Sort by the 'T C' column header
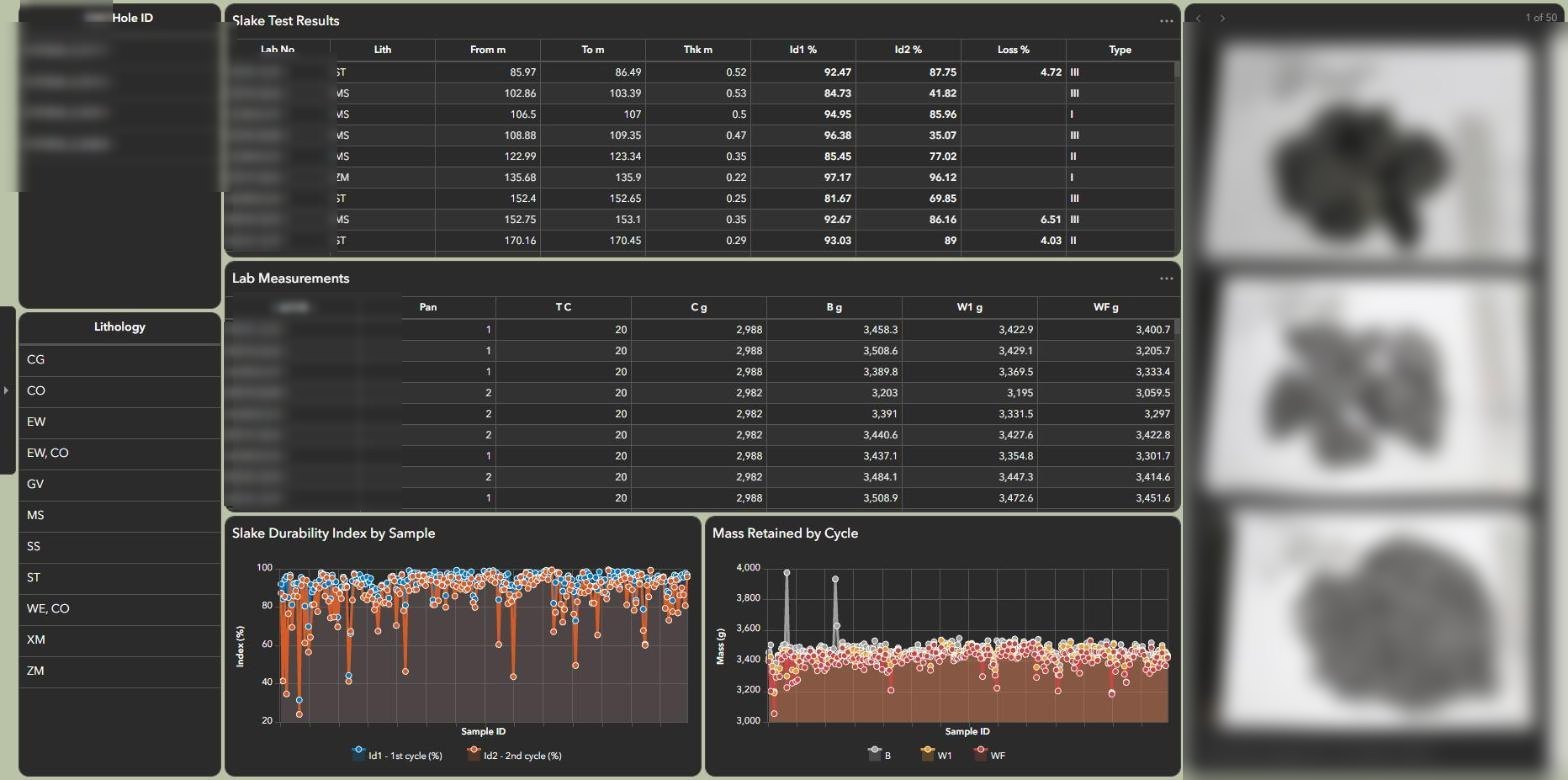Image resolution: width=1568 pixels, height=780 pixels. (563, 308)
